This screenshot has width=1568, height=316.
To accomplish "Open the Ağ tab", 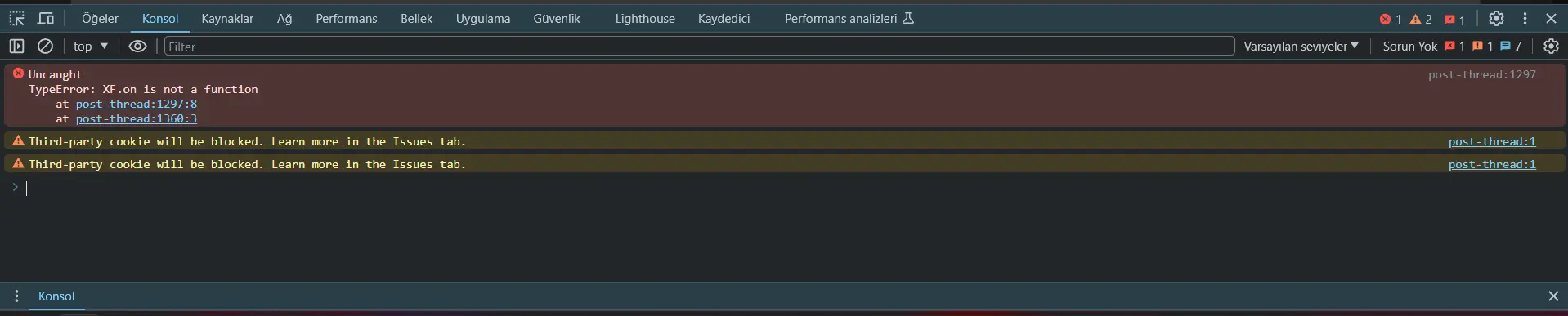I will 284,18.
